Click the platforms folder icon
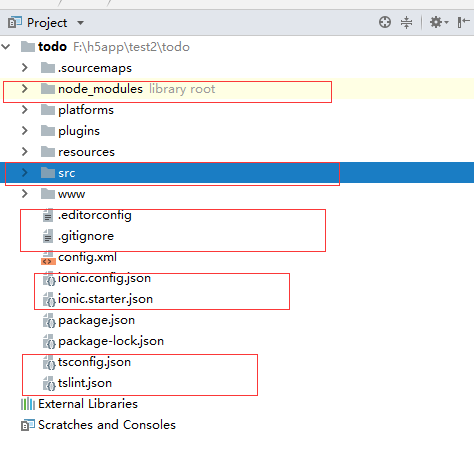The width and height of the screenshot is (474, 473). [x=48, y=110]
